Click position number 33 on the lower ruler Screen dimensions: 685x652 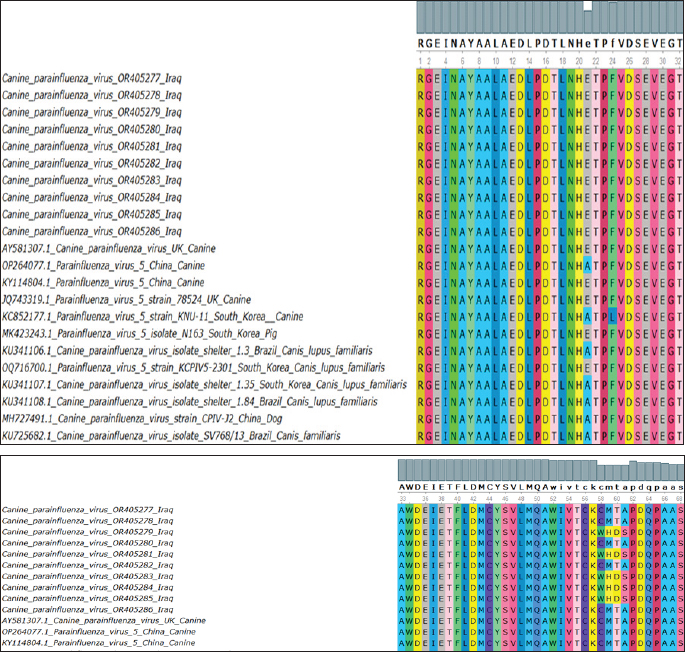(403, 496)
